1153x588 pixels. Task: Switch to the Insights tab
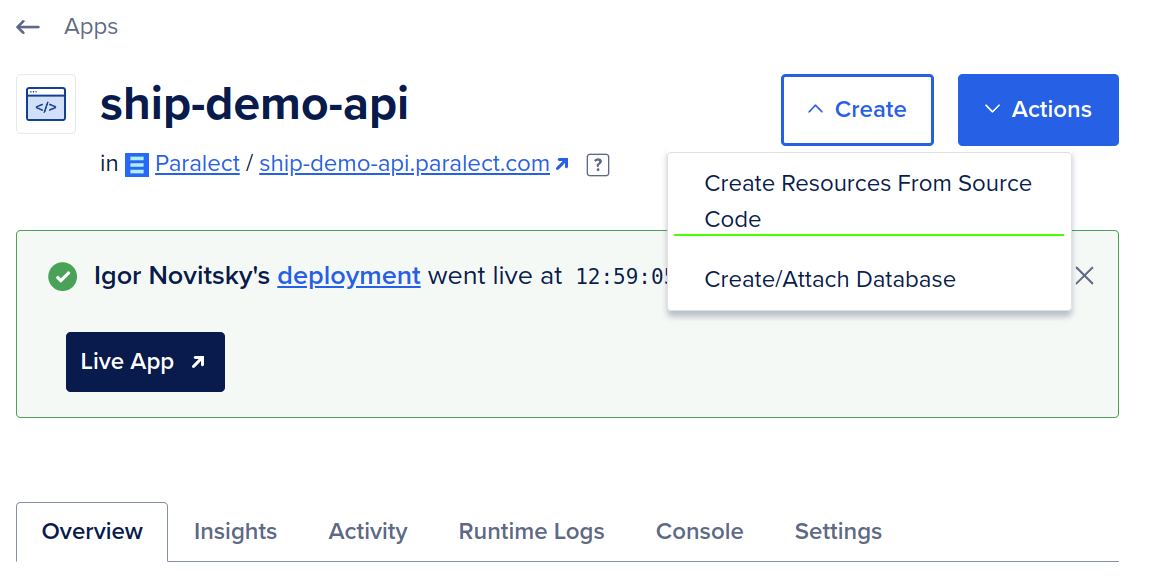[x=235, y=531]
